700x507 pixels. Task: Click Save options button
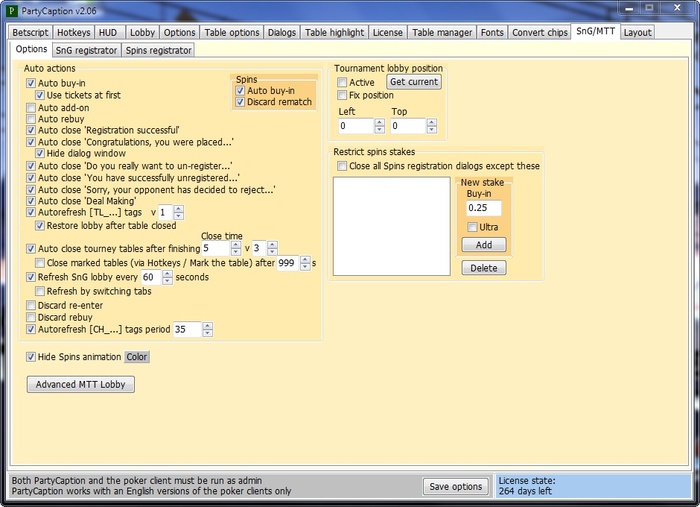tap(456, 486)
